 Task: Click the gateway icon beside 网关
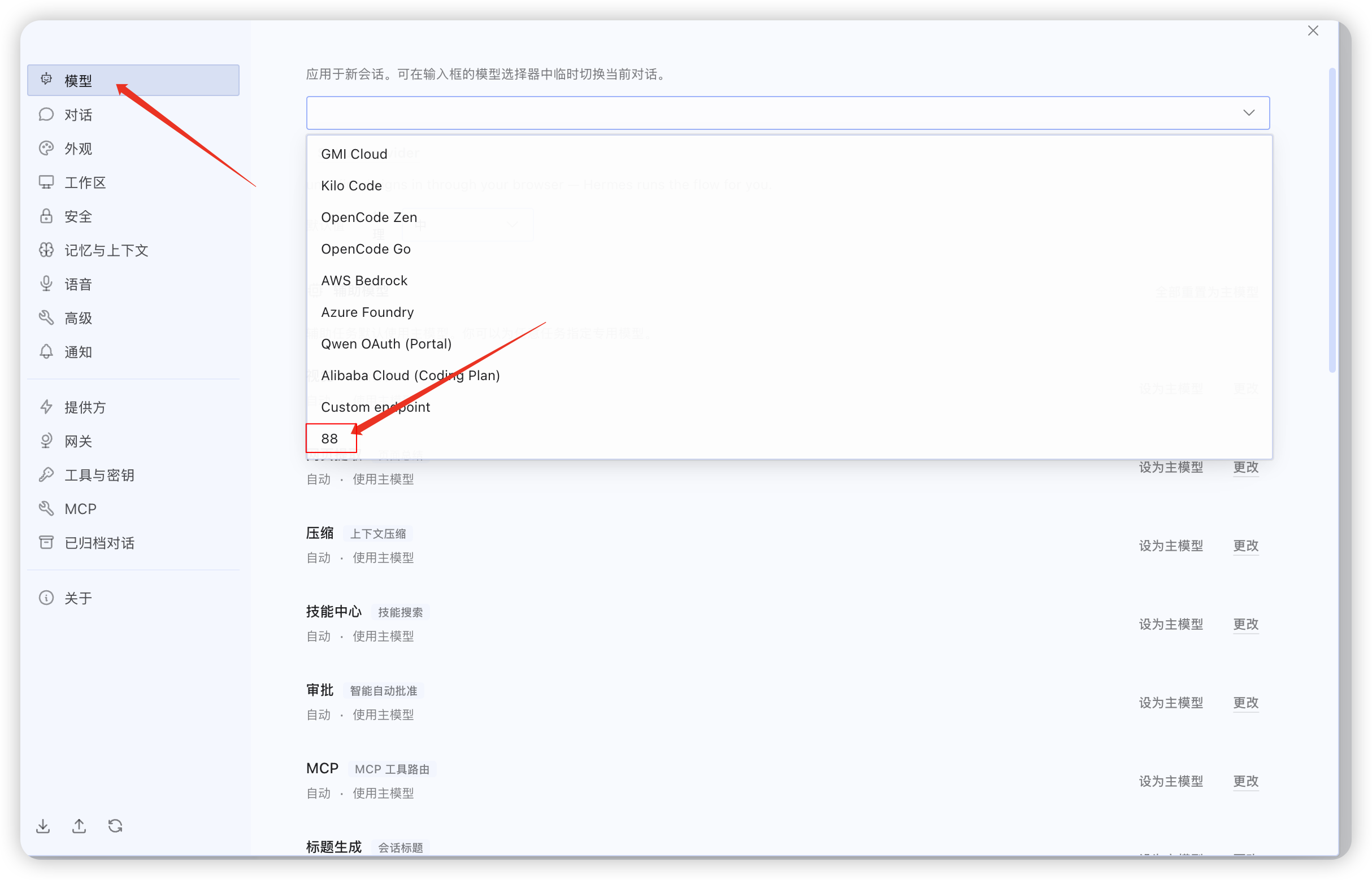[46, 441]
